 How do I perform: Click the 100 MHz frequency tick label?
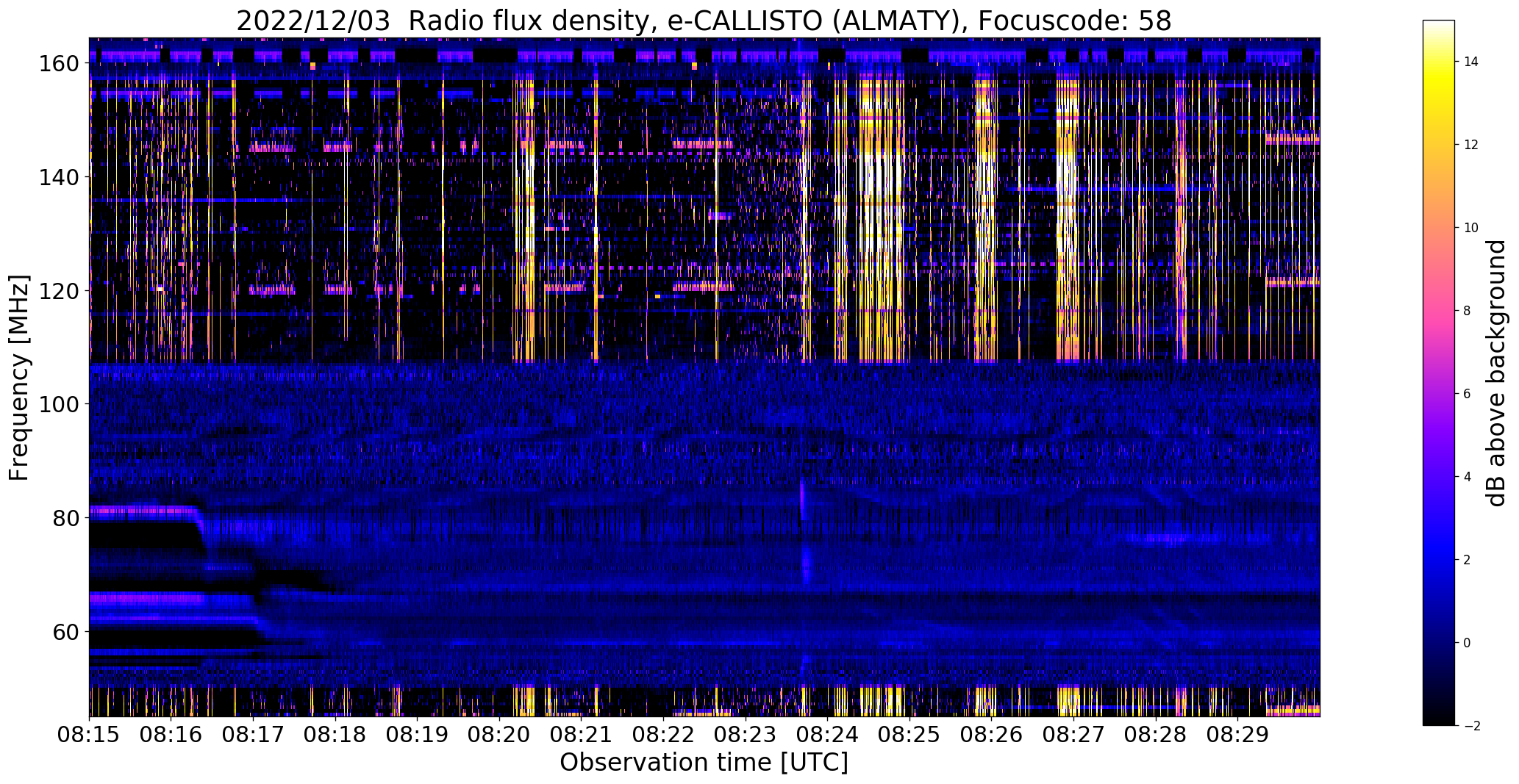(60, 404)
